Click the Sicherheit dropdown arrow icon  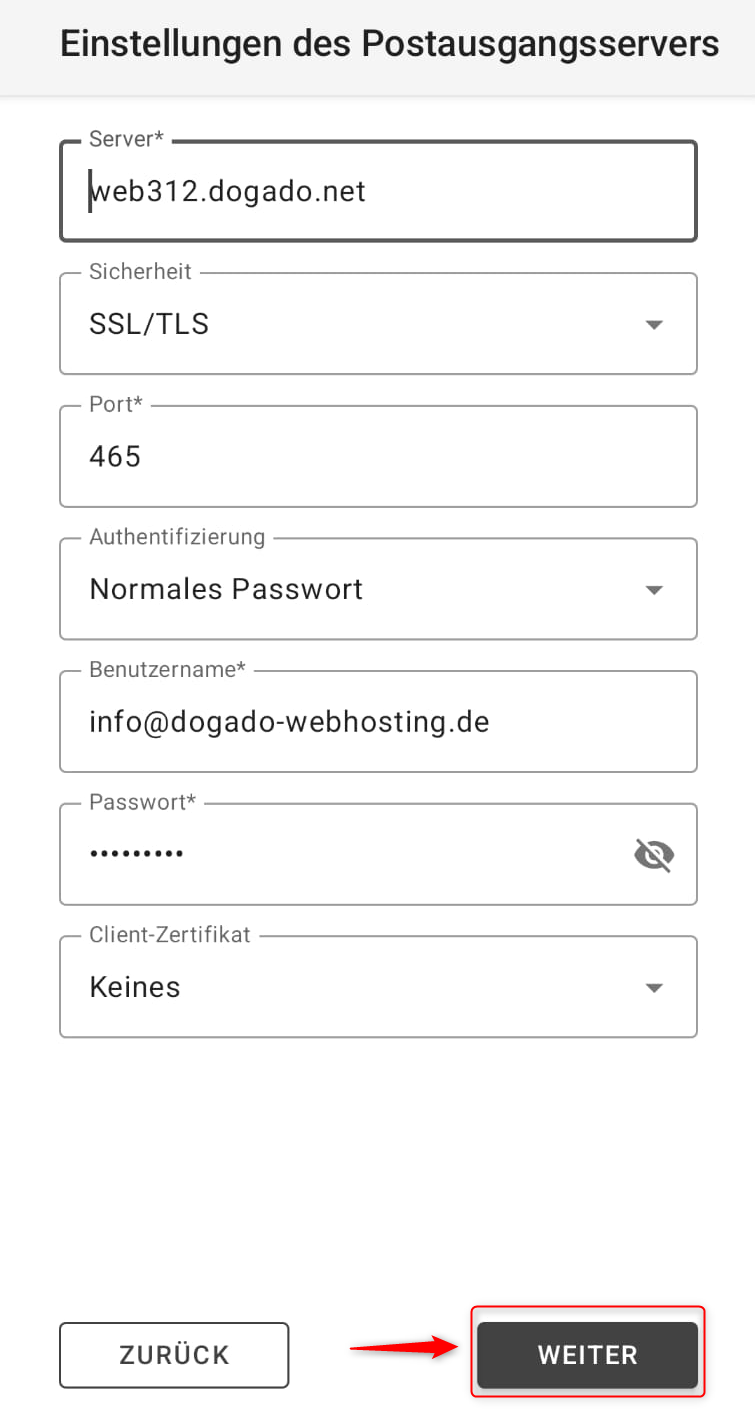pyautogui.click(x=654, y=325)
